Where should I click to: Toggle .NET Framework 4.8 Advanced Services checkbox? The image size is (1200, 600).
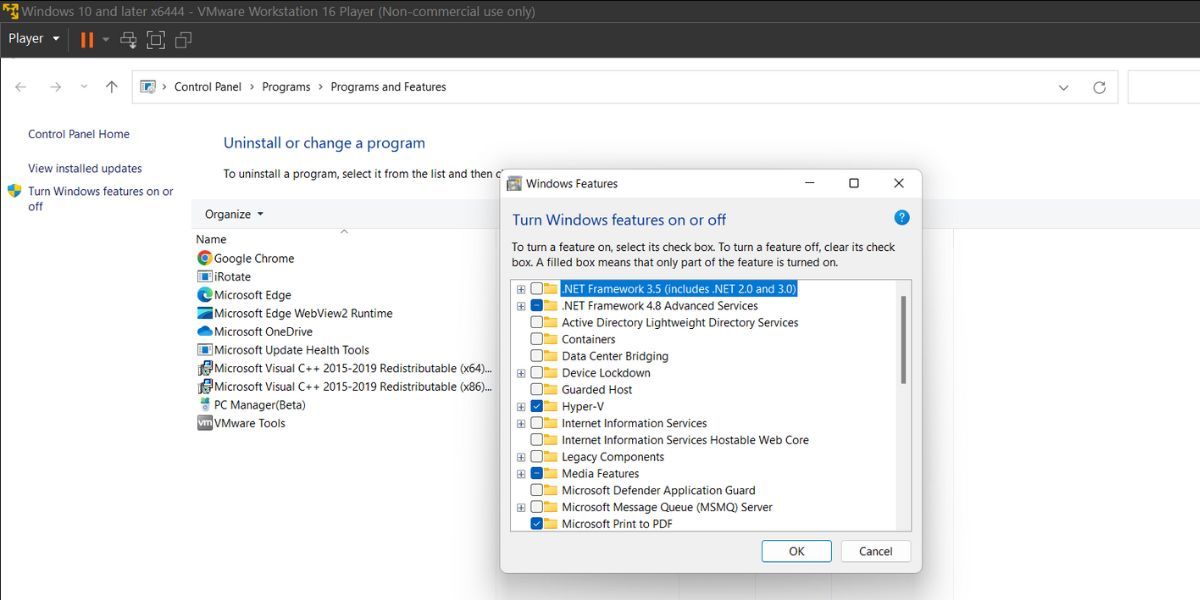pos(537,306)
